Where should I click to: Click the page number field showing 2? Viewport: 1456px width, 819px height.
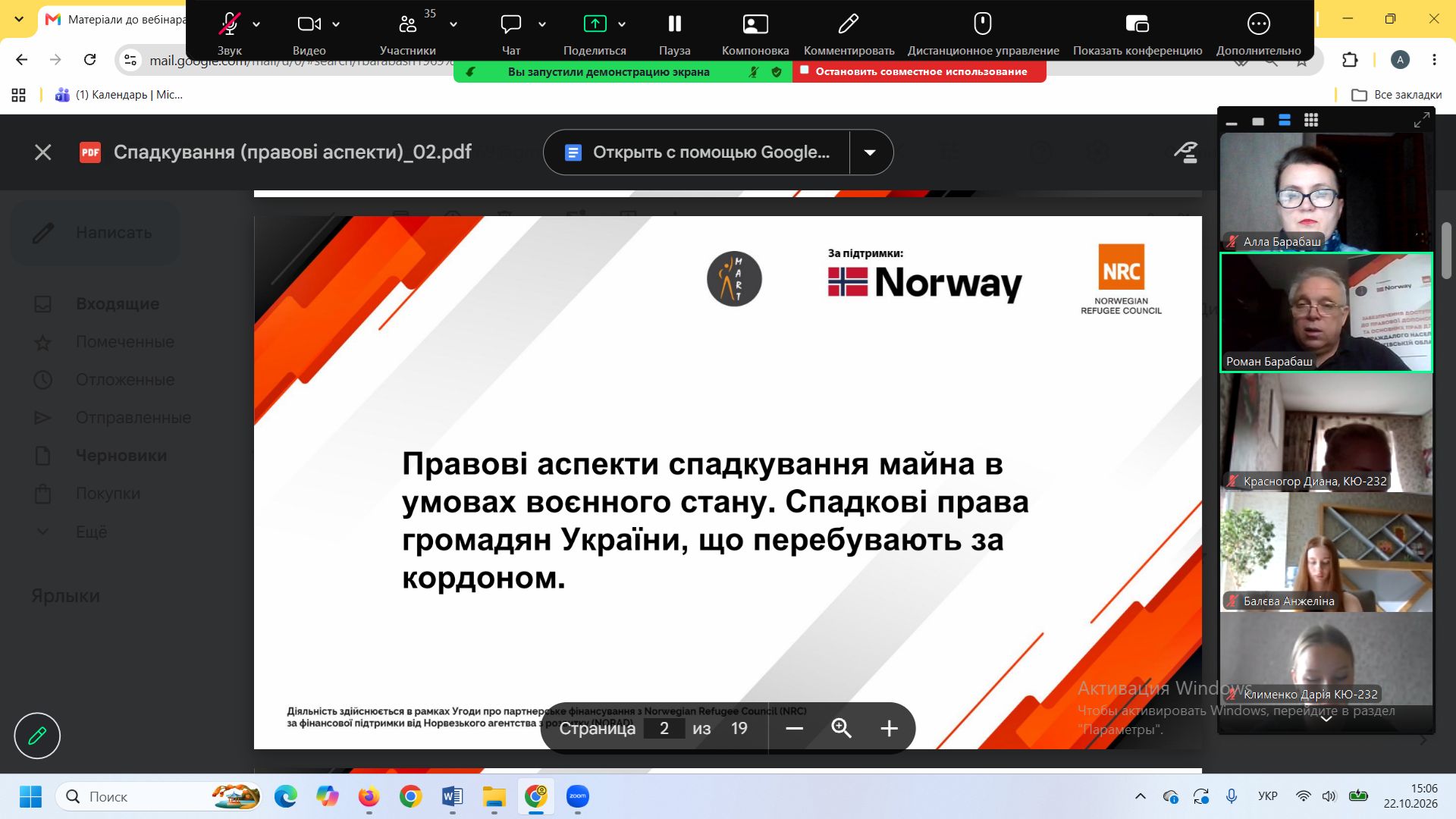pyautogui.click(x=664, y=729)
